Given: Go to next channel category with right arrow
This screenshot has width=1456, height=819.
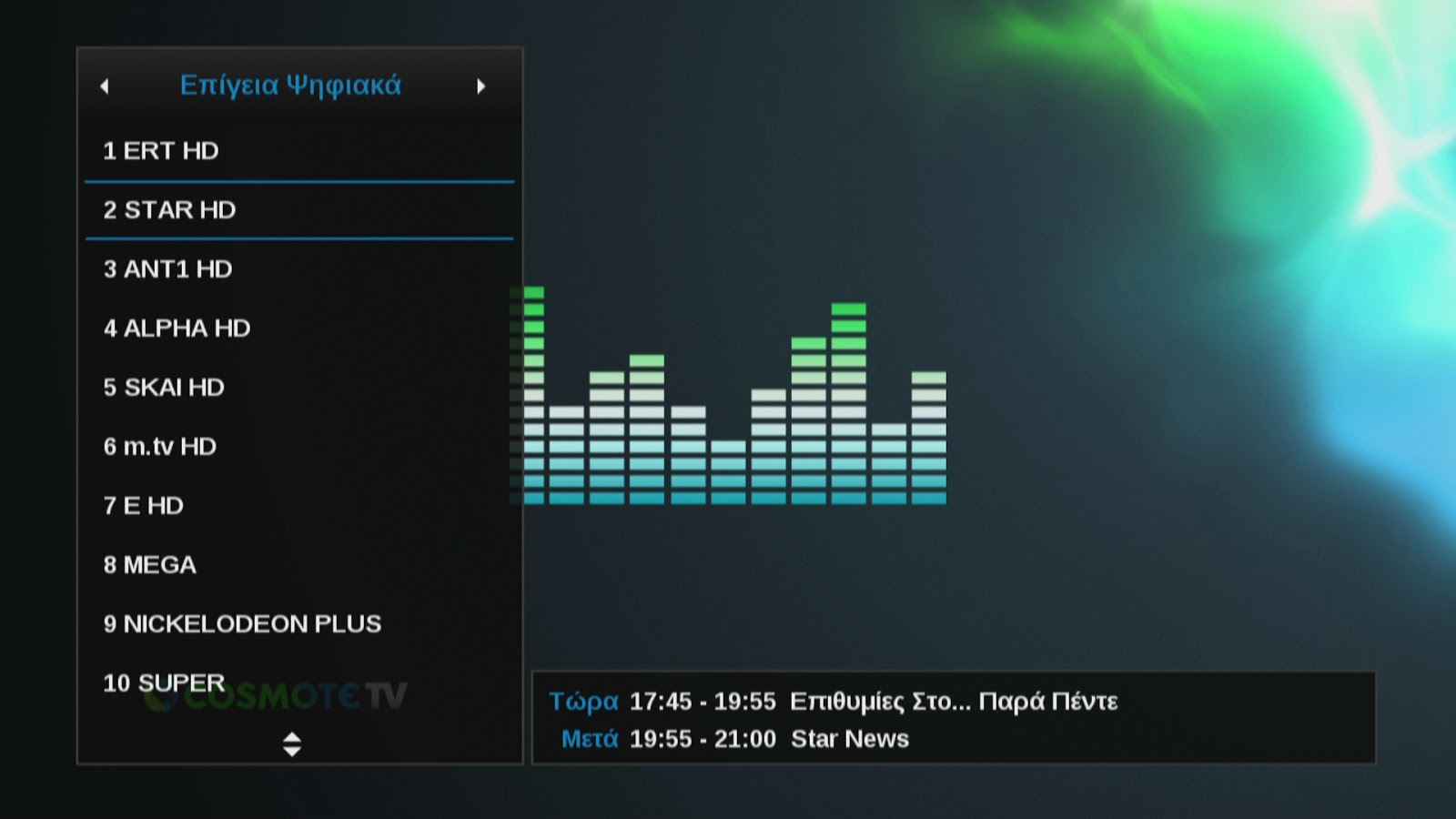Looking at the screenshot, I should (481, 86).
